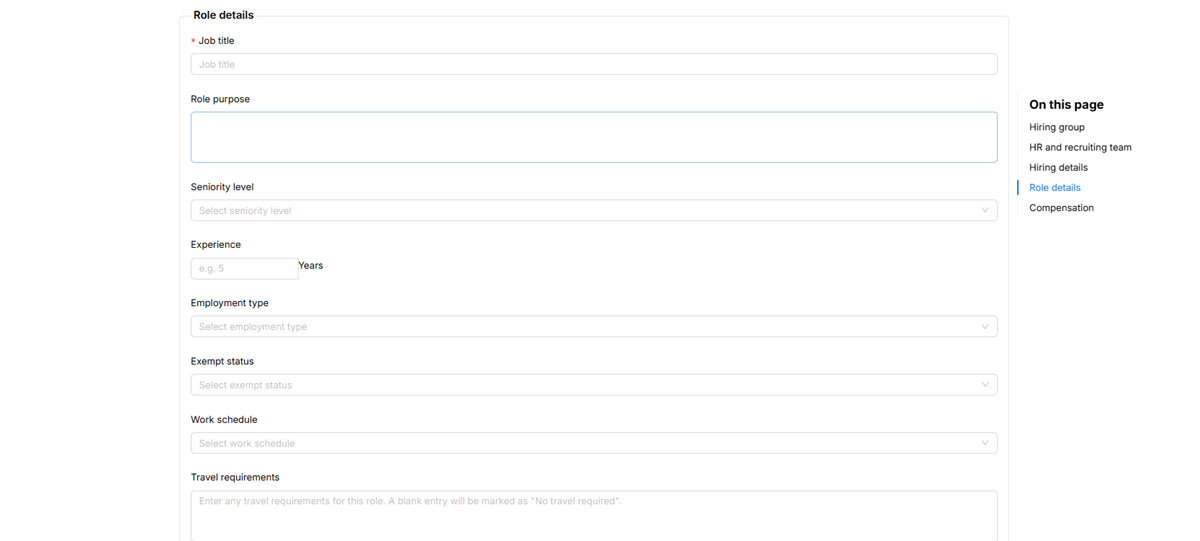The width and height of the screenshot is (1200, 541).
Task: Click the Work schedule chevron arrow
Action: (984, 443)
